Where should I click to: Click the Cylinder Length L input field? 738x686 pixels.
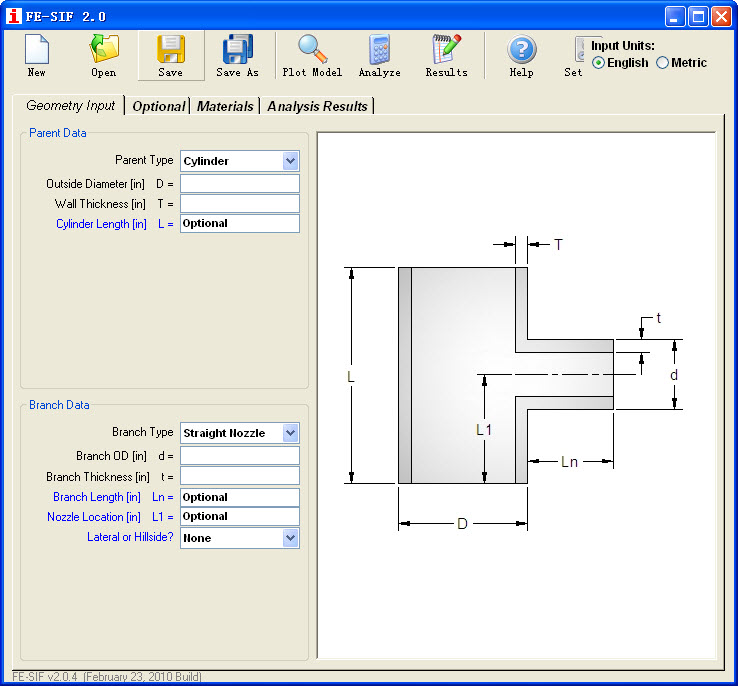(240, 223)
